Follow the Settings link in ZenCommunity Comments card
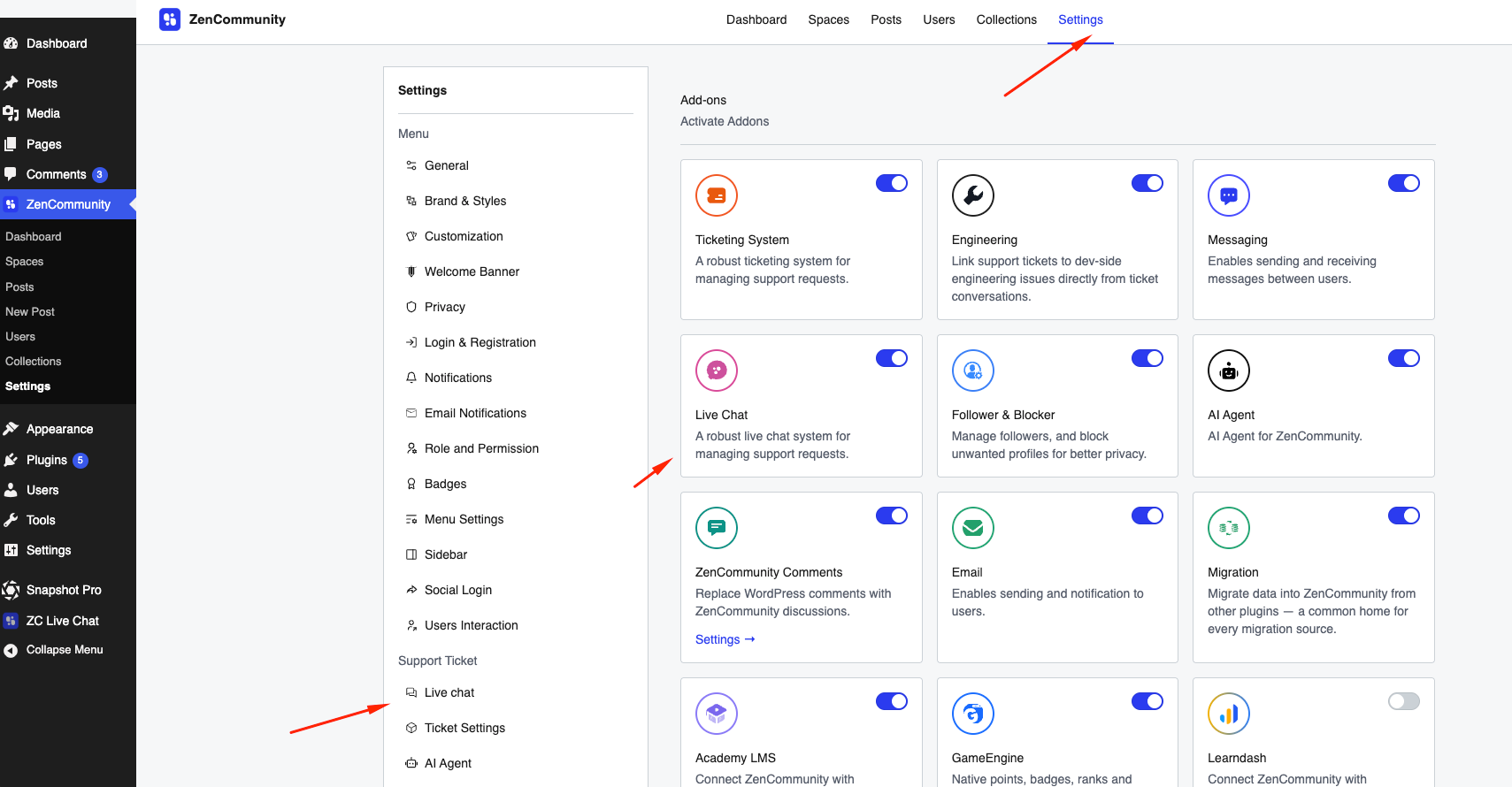Viewport: 1512px width, 787px height. pyautogui.click(x=725, y=639)
